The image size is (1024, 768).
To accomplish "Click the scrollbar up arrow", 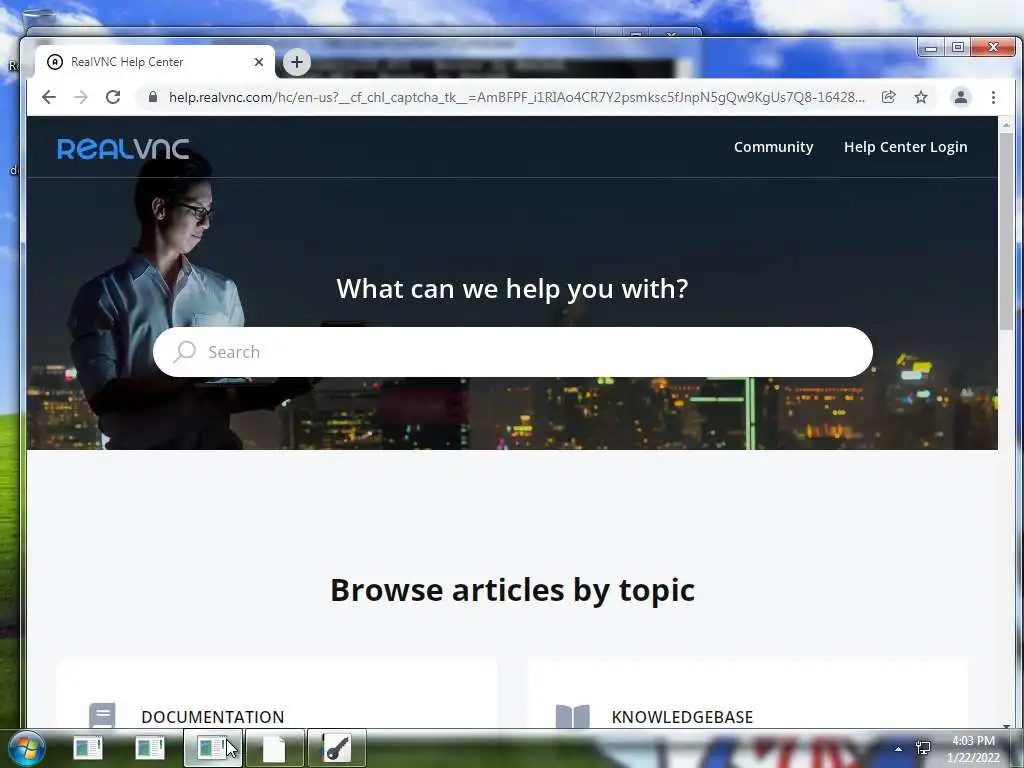I will 1006,124.
